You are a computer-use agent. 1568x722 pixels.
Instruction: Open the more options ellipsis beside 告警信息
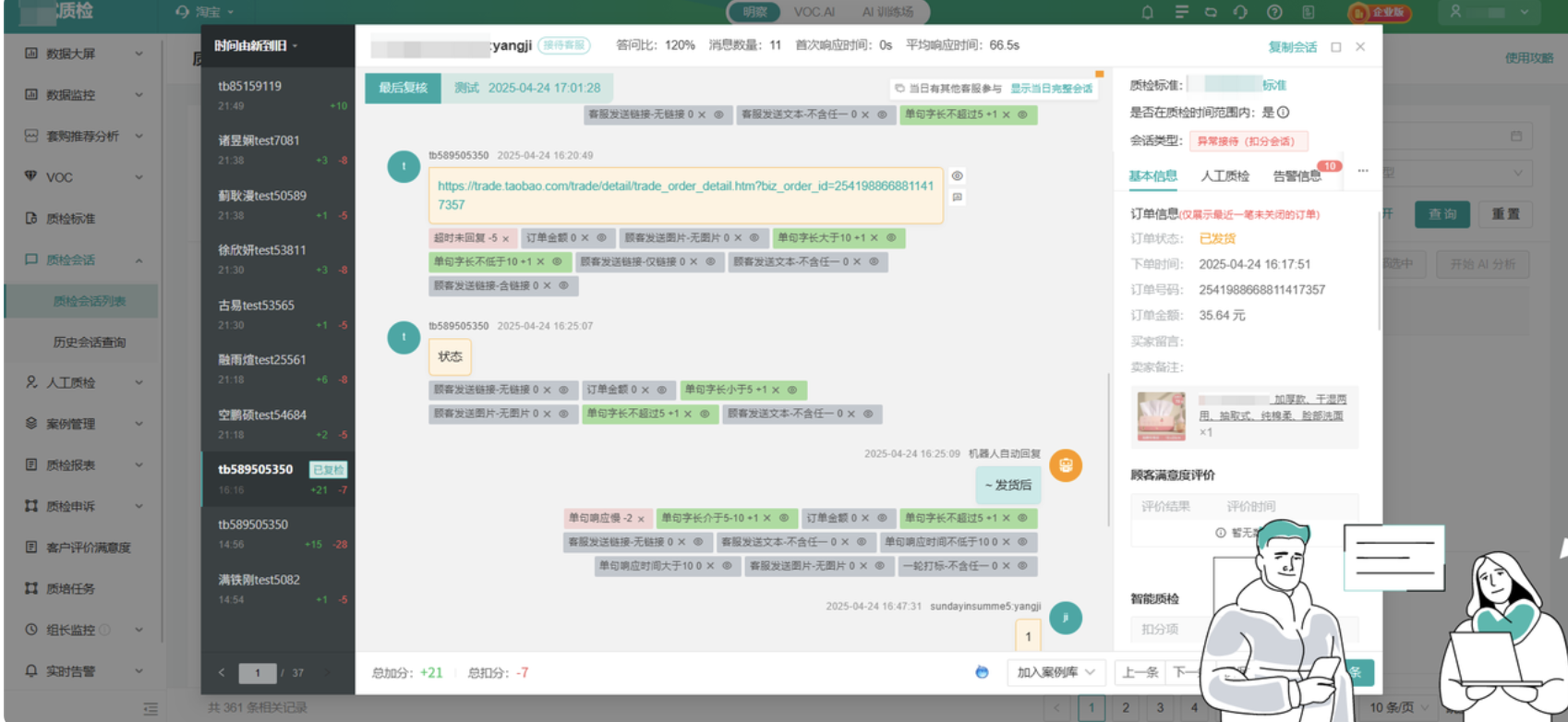[x=1363, y=171]
